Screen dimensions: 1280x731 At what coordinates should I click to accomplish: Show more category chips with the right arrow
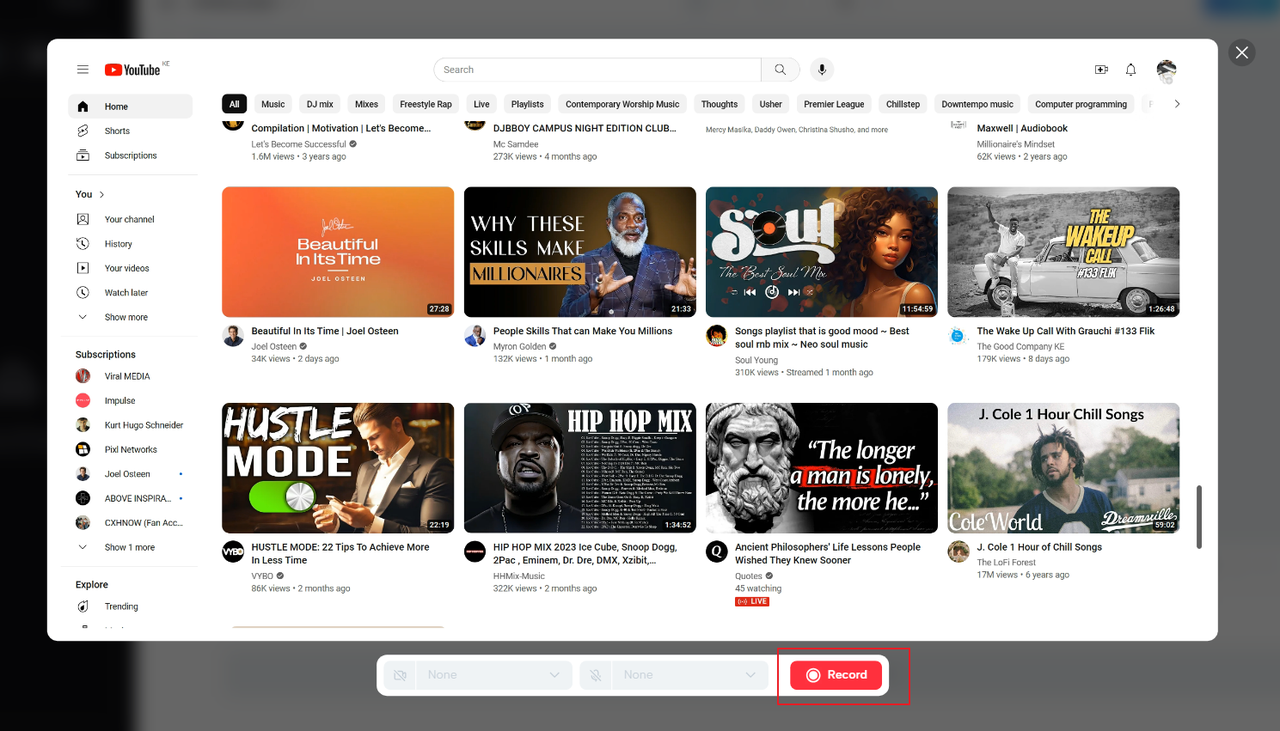click(x=1177, y=104)
